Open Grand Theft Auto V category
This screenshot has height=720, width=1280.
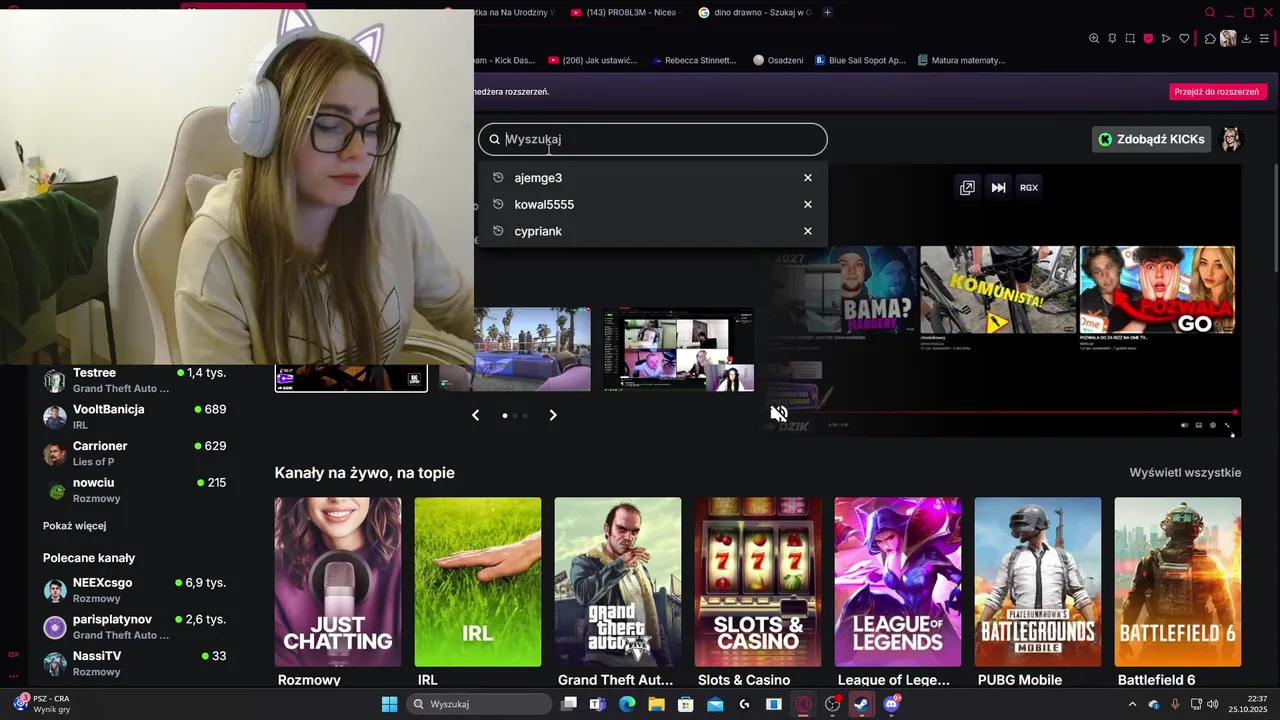coord(618,582)
